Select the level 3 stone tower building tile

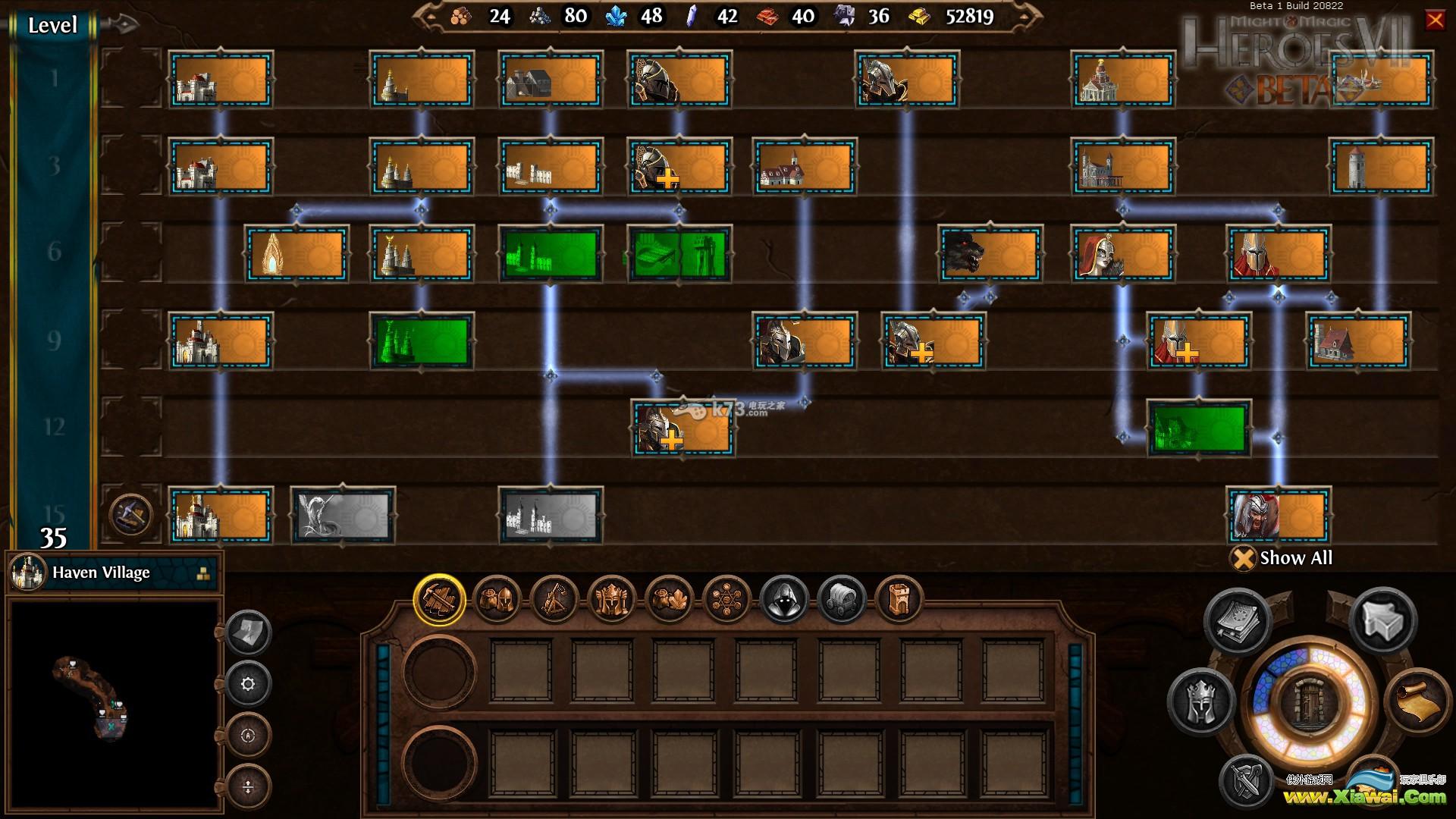coord(1381,167)
